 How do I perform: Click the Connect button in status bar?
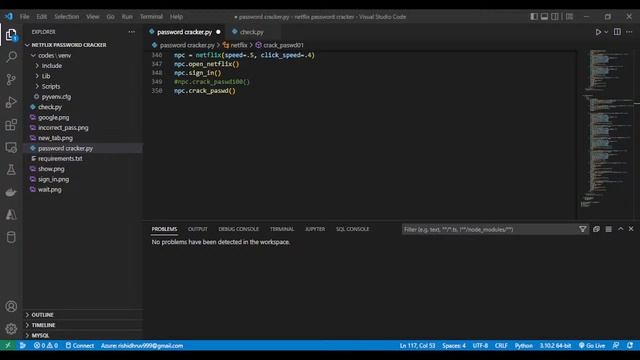point(80,345)
